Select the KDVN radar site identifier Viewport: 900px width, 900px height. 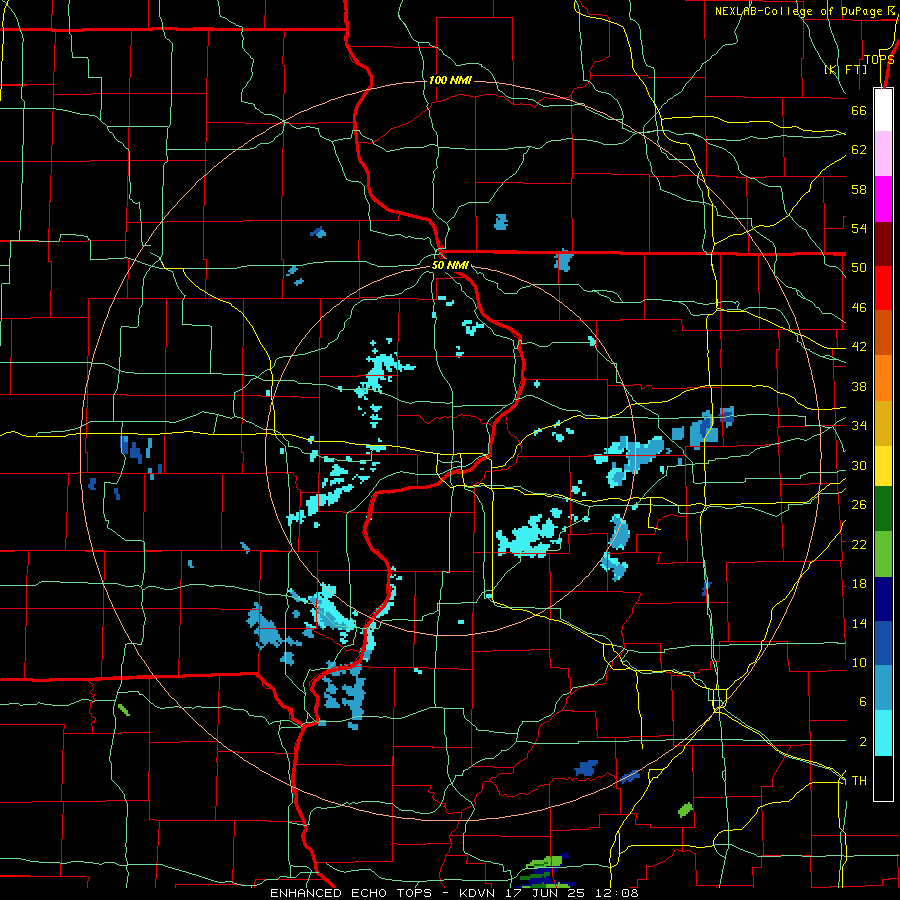pos(479,893)
